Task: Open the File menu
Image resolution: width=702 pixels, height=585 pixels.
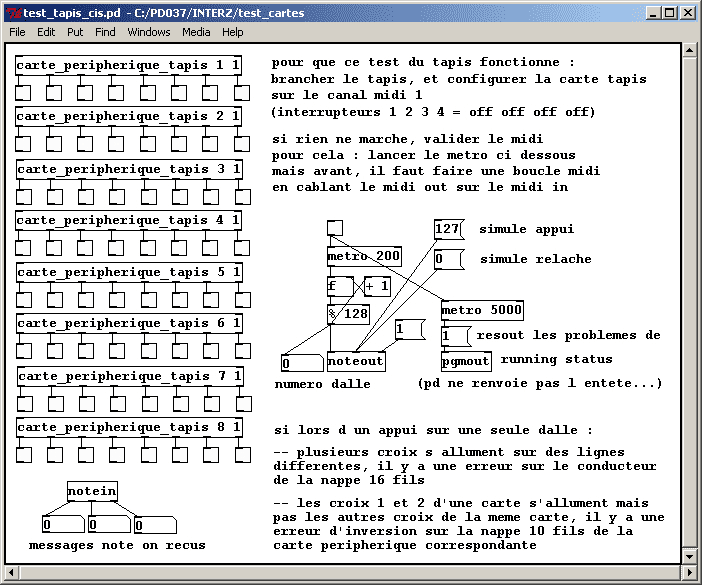Action: pyautogui.click(x=17, y=32)
